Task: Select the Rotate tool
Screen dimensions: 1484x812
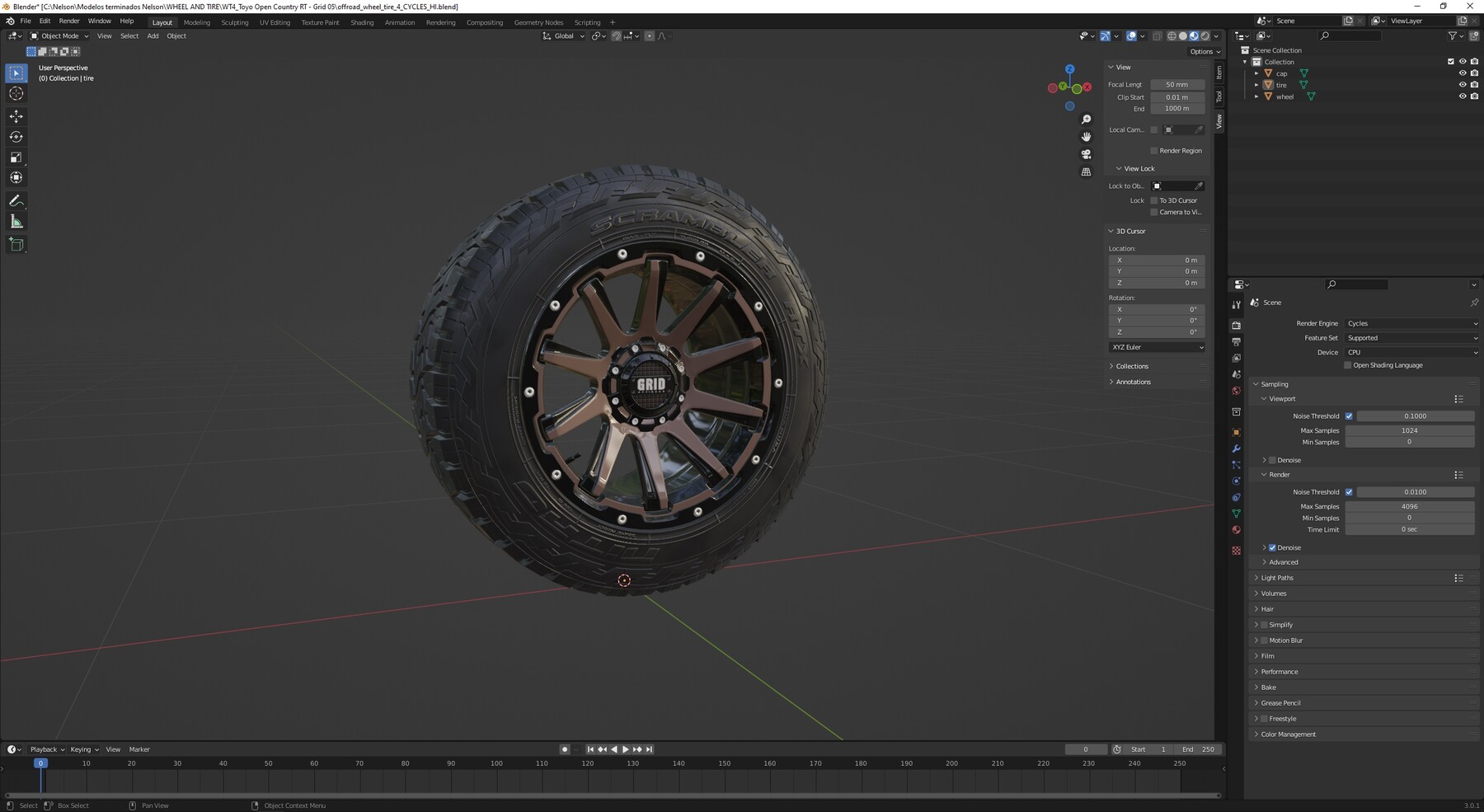Action: click(x=16, y=137)
